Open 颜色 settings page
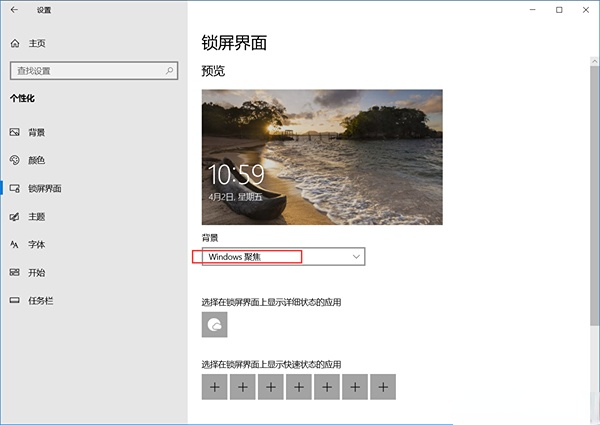The height and width of the screenshot is (425, 600). click(x=94, y=160)
